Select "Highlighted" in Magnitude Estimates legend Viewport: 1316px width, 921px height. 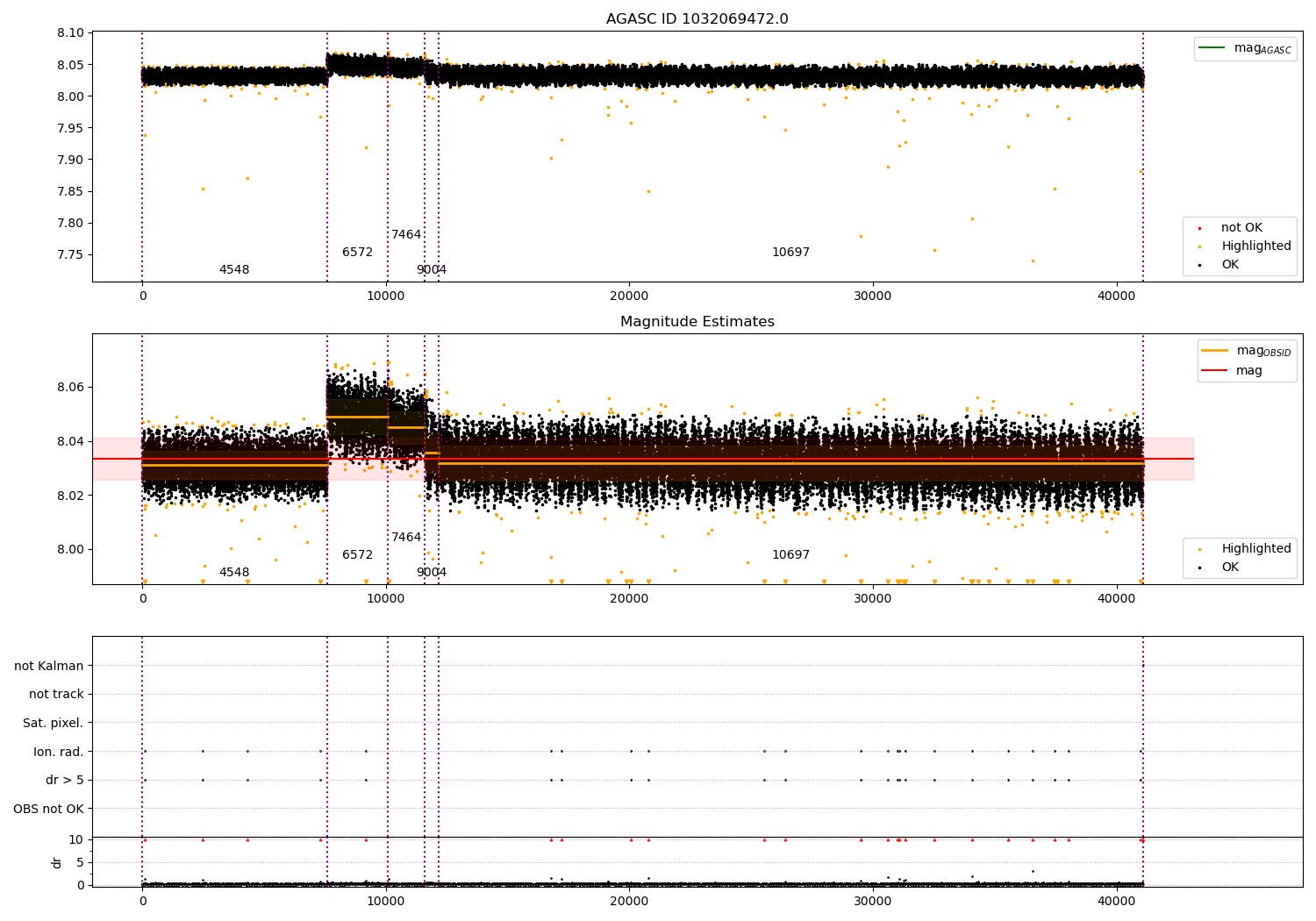(x=1256, y=549)
